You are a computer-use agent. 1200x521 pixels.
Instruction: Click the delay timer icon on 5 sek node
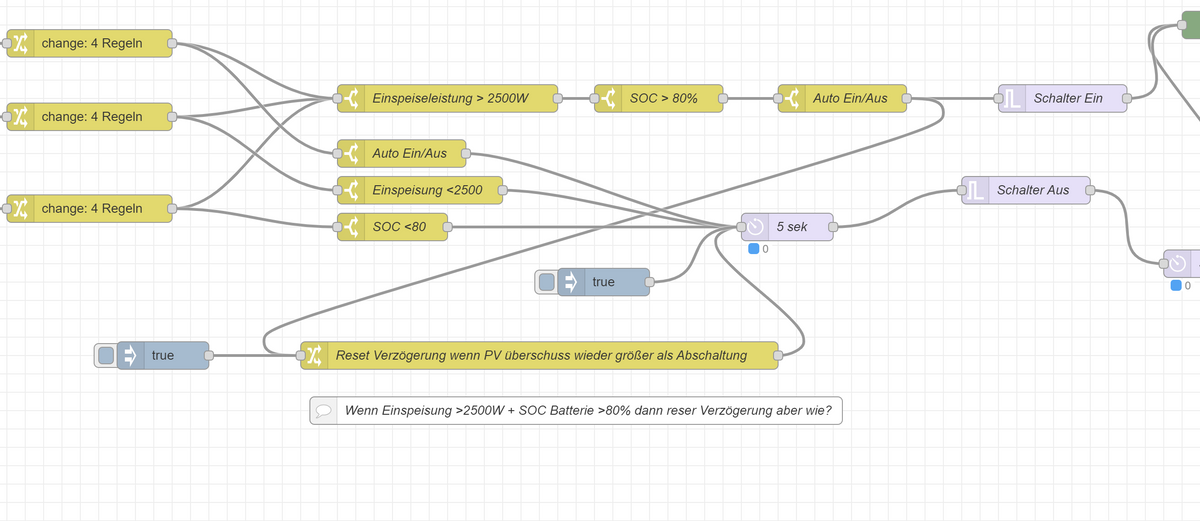click(x=756, y=227)
